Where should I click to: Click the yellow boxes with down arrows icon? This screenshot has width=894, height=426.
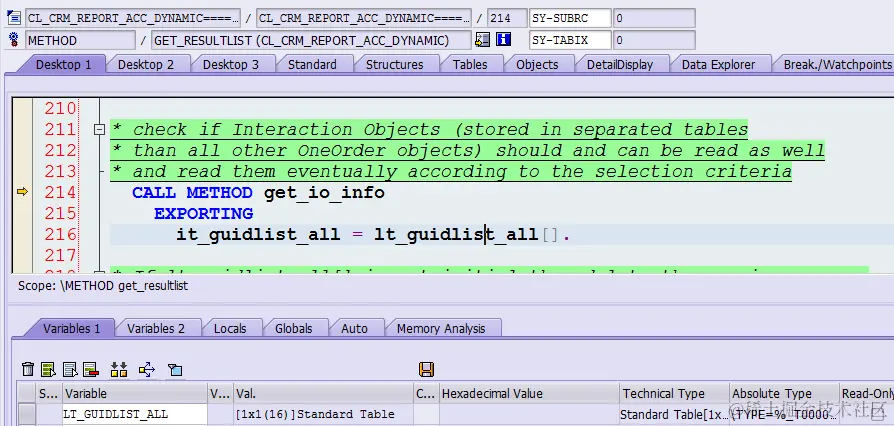(x=119, y=370)
